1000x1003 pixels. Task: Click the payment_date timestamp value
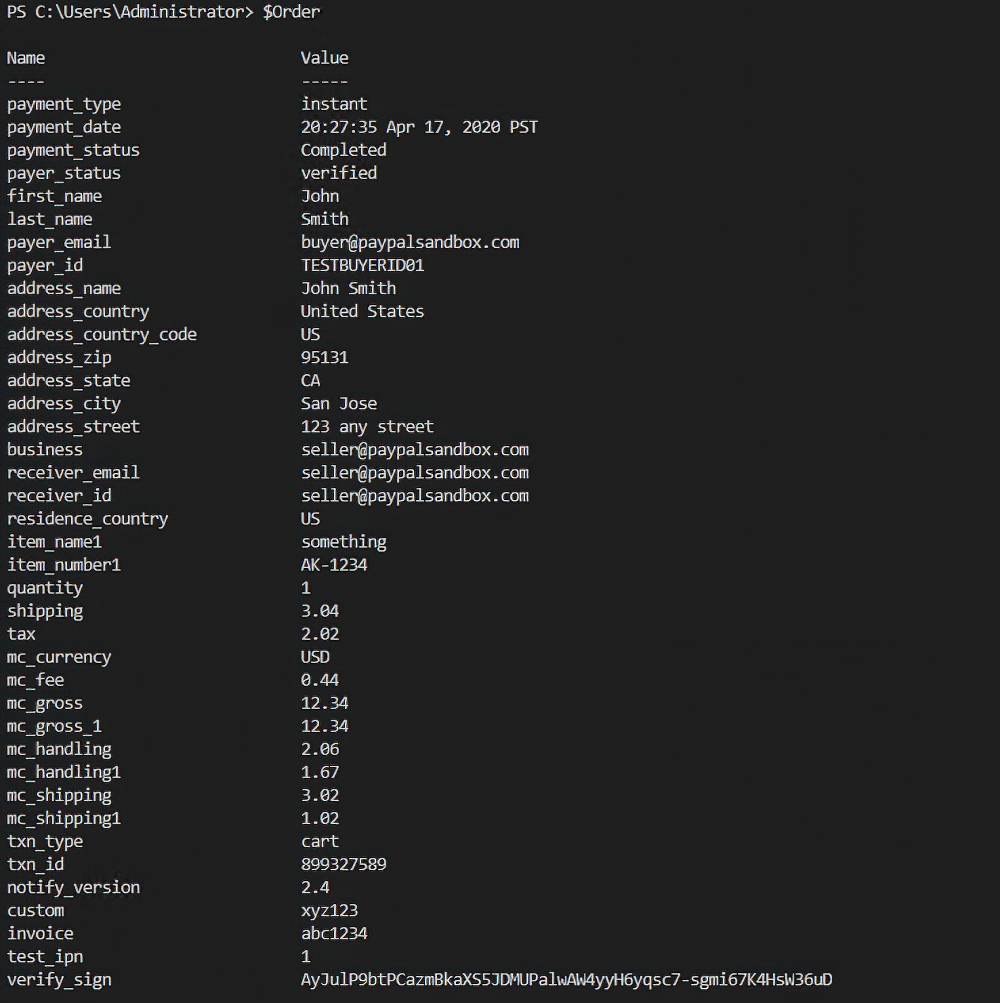pos(419,127)
